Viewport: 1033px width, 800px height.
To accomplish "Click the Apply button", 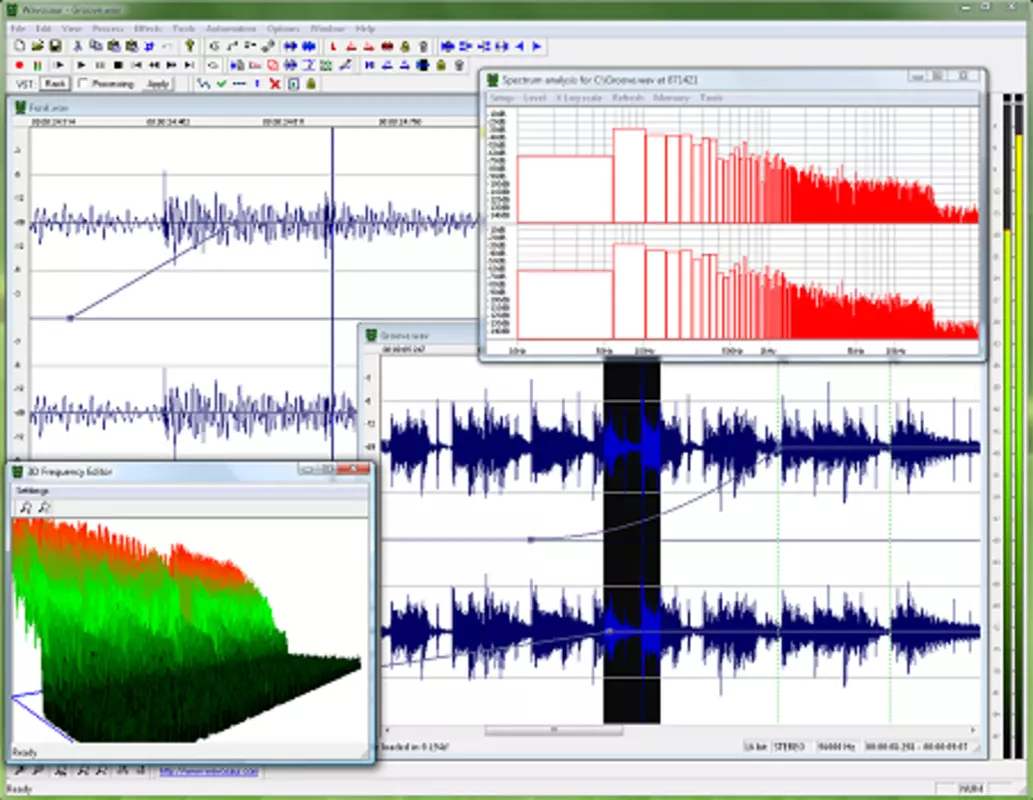I will tap(157, 84).
